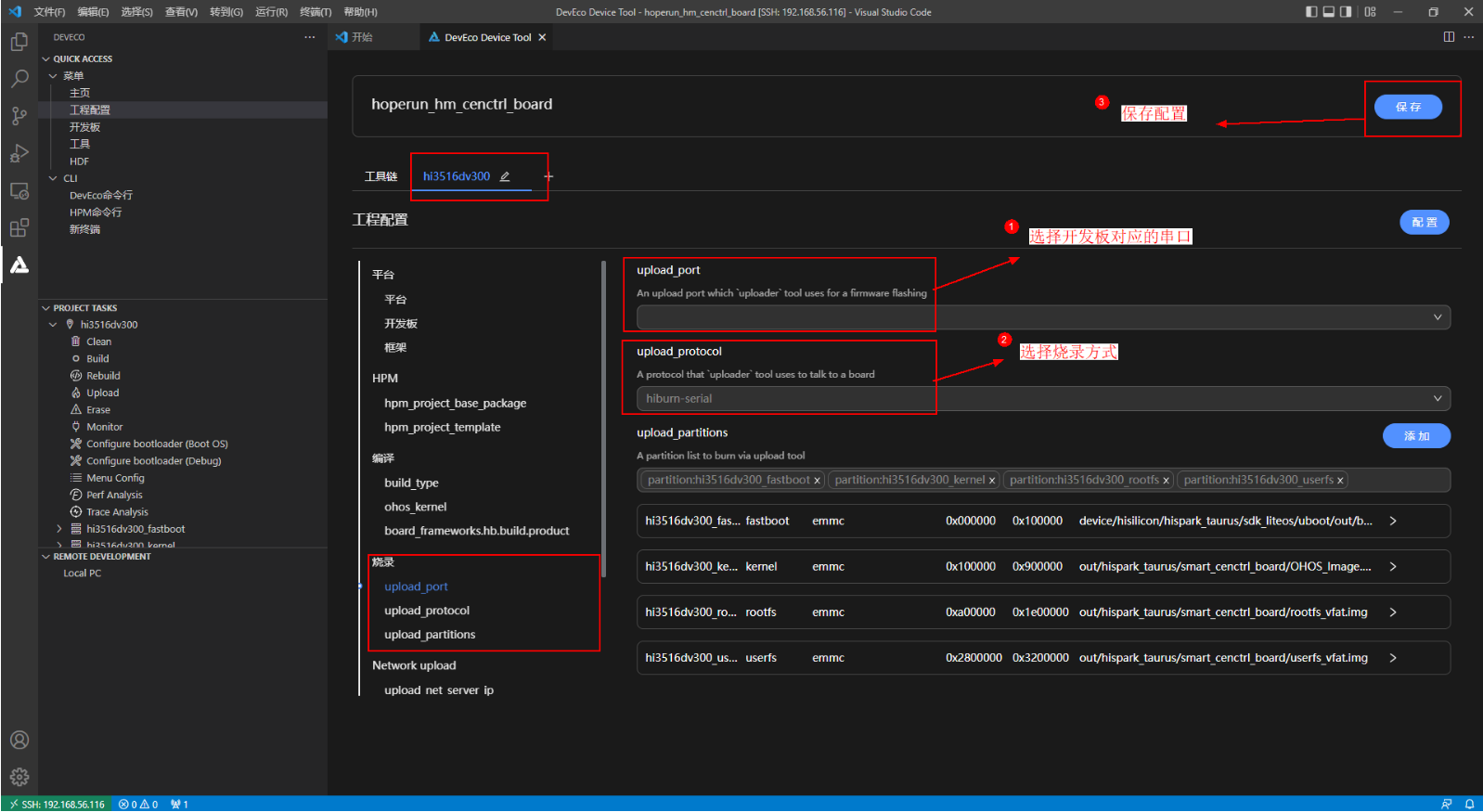Open DevEco Device Tool sidebar icon
This screenshot has height=812, width=1483.
click(19, 265)
